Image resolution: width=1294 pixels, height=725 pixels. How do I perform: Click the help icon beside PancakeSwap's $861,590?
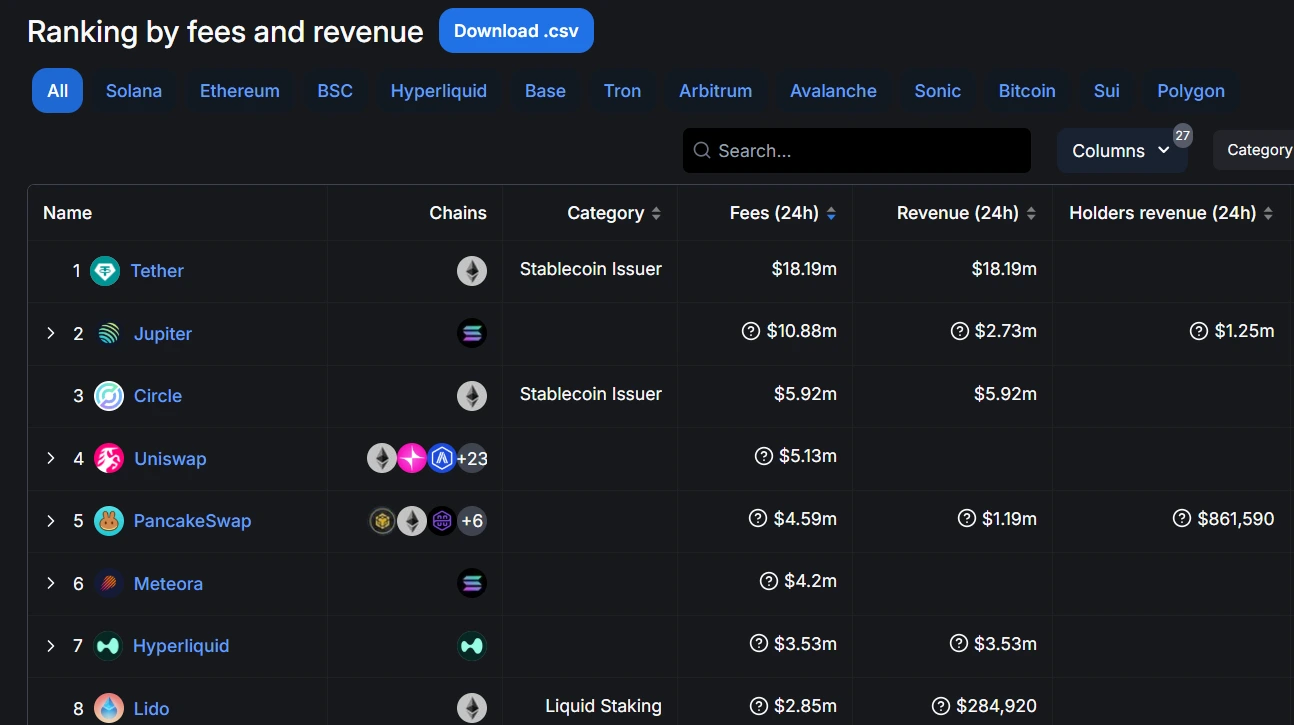(x=1182, y=518)
